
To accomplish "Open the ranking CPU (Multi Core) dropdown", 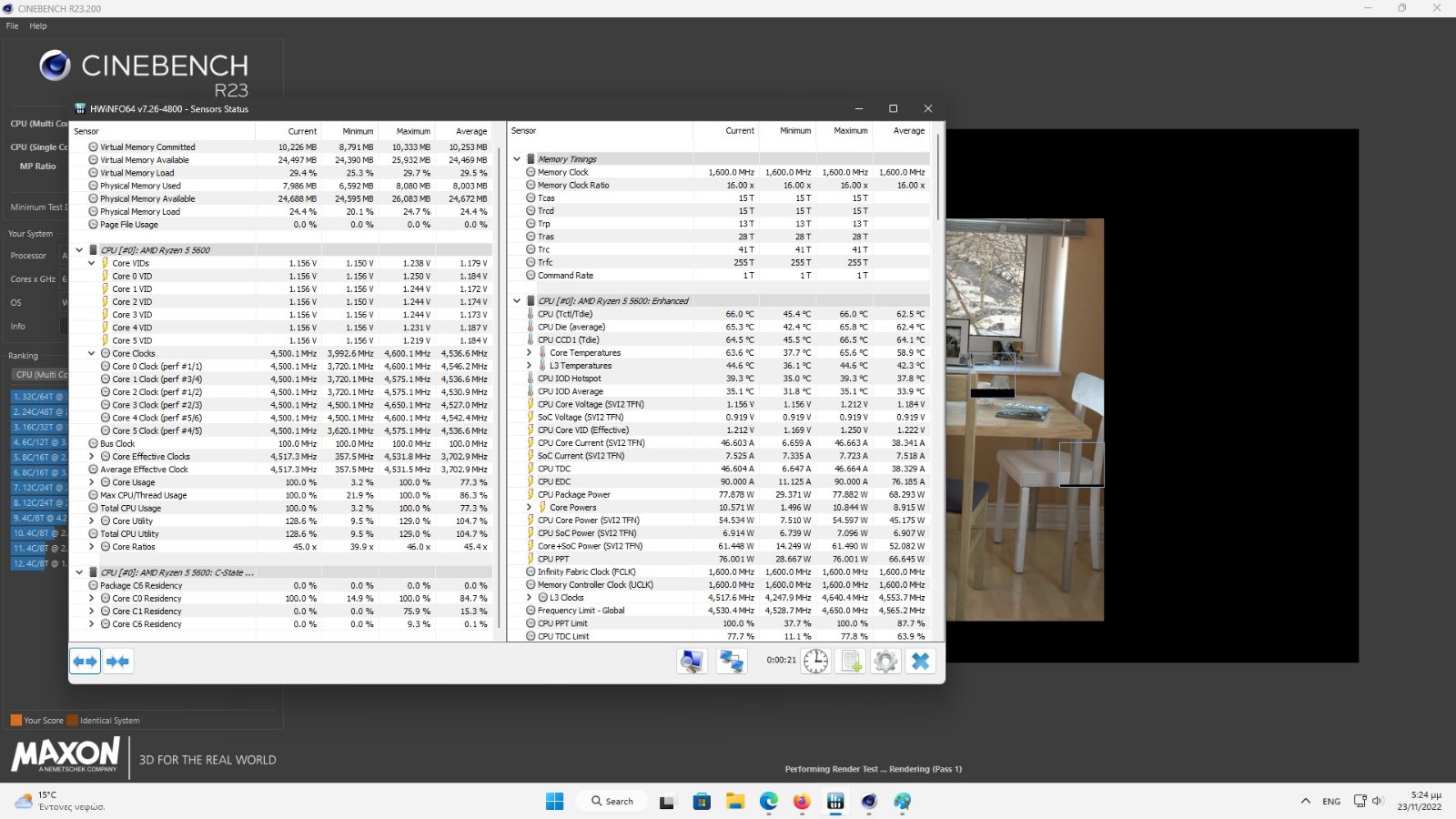I will 40,374.
